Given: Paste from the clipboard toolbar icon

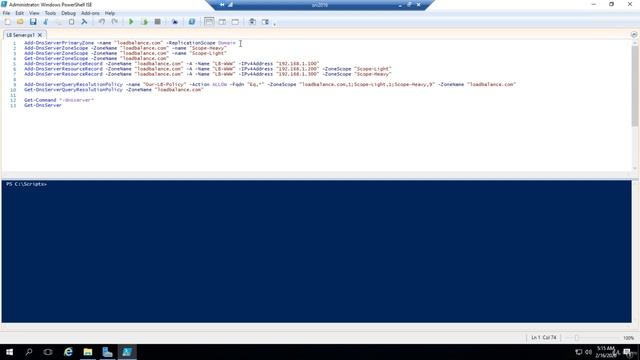Looking at the screenshot, I should 71,22.
